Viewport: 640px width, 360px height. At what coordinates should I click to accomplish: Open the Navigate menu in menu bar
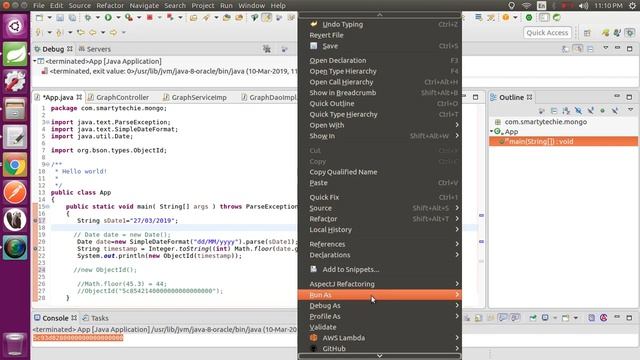tap(144, 6)
